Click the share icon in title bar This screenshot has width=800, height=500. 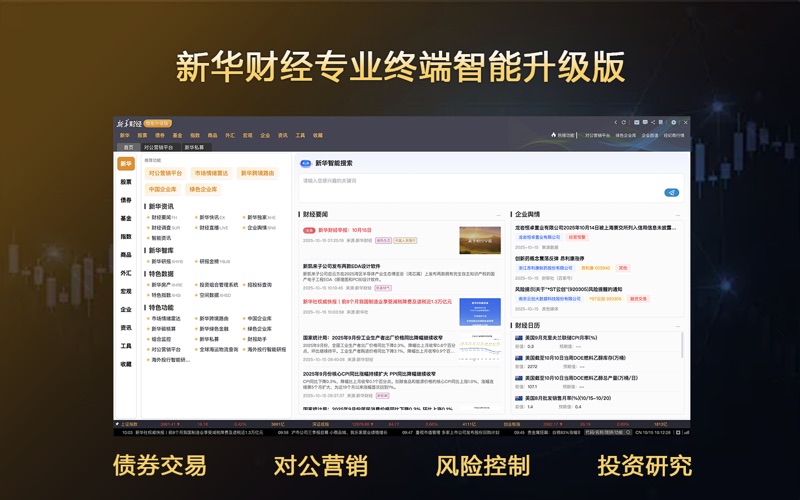653,122
